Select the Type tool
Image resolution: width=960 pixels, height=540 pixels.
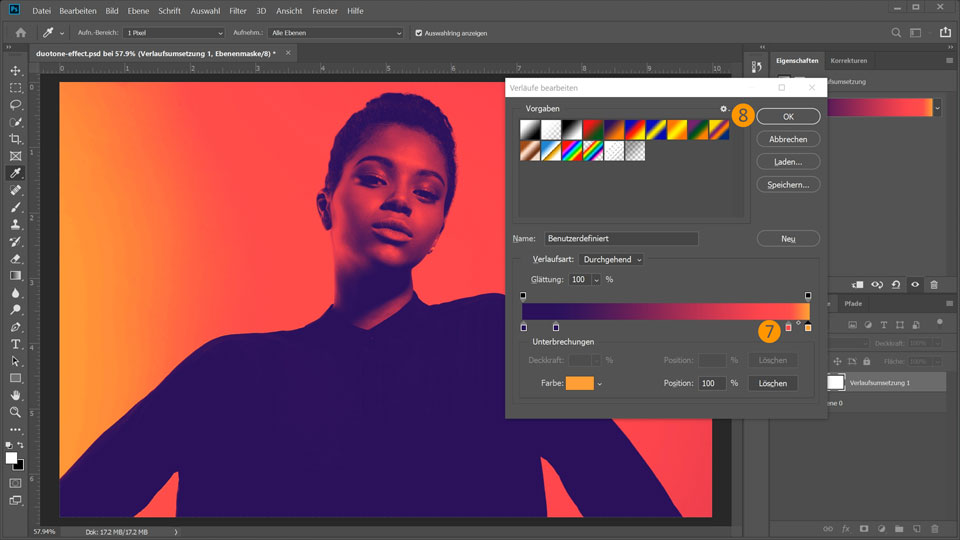point(16,344)
